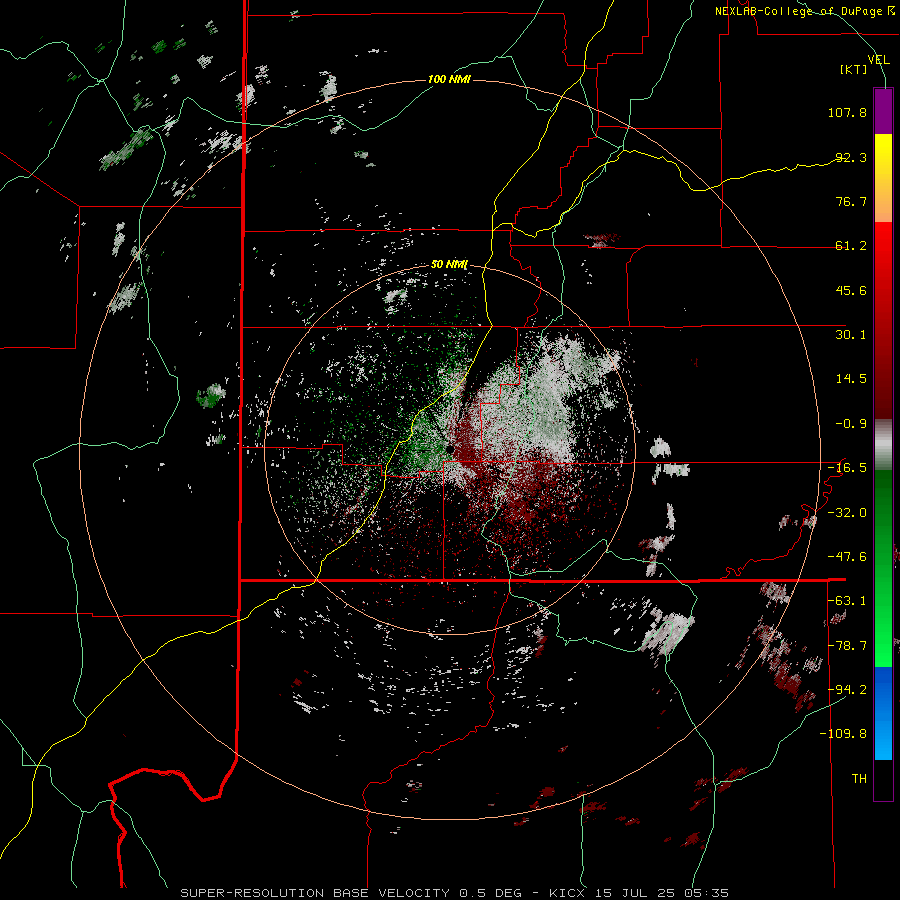Pick the green segment of velocity color bar
The height and width of the screenshot is (900, 900).
883,568
